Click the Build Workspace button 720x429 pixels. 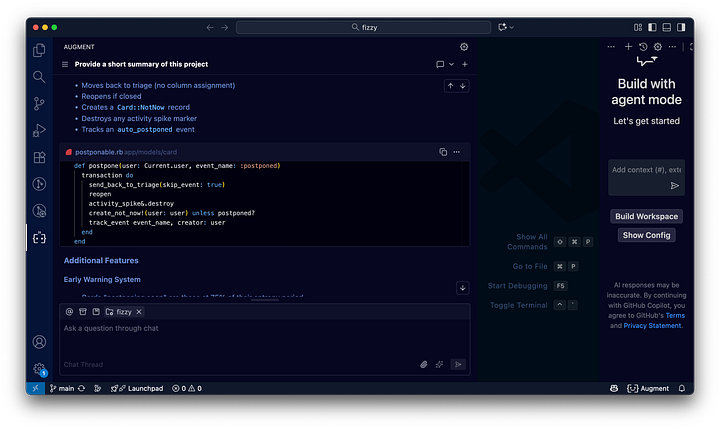647,216
